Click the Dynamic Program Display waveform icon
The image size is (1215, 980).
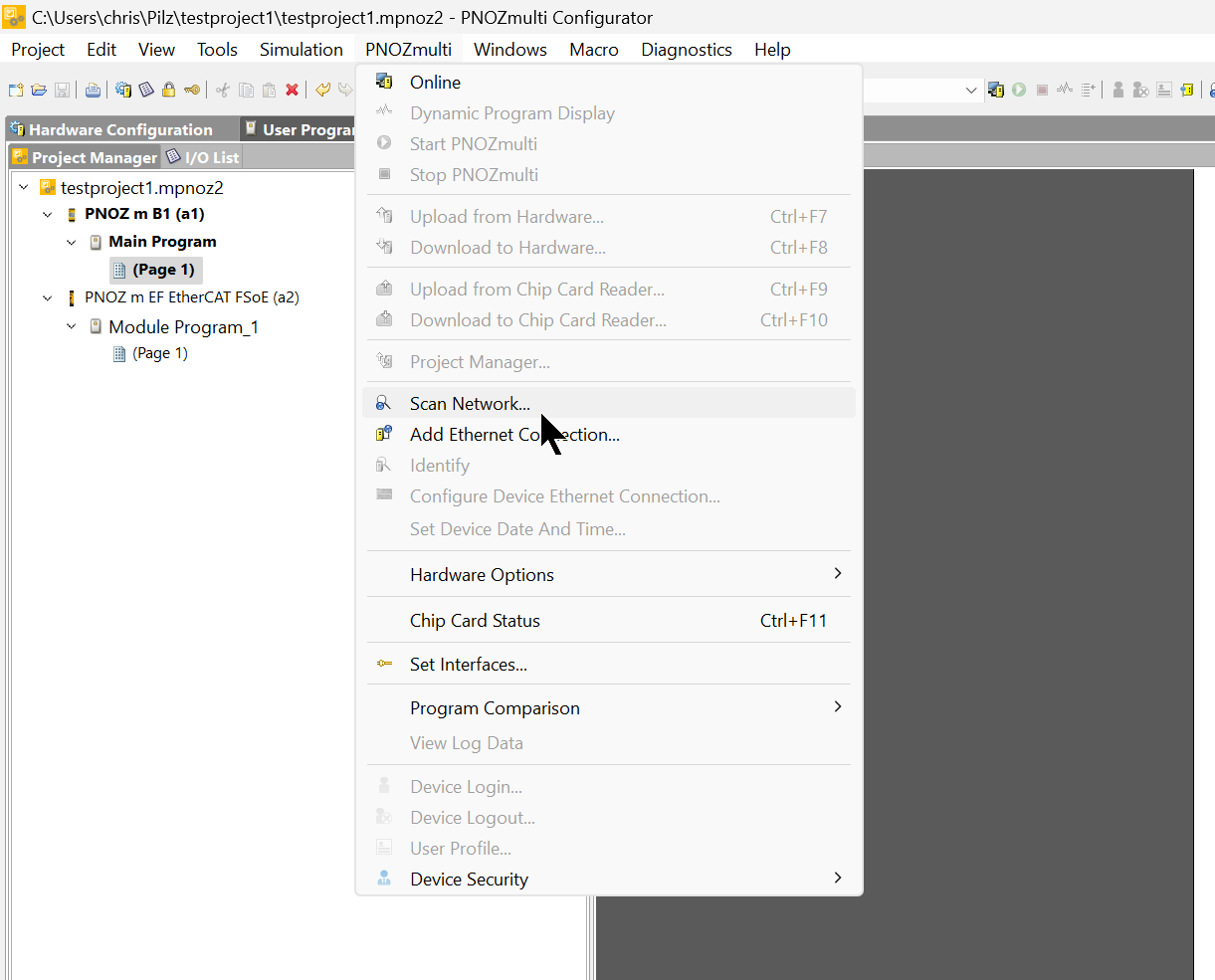(1065, 89)
